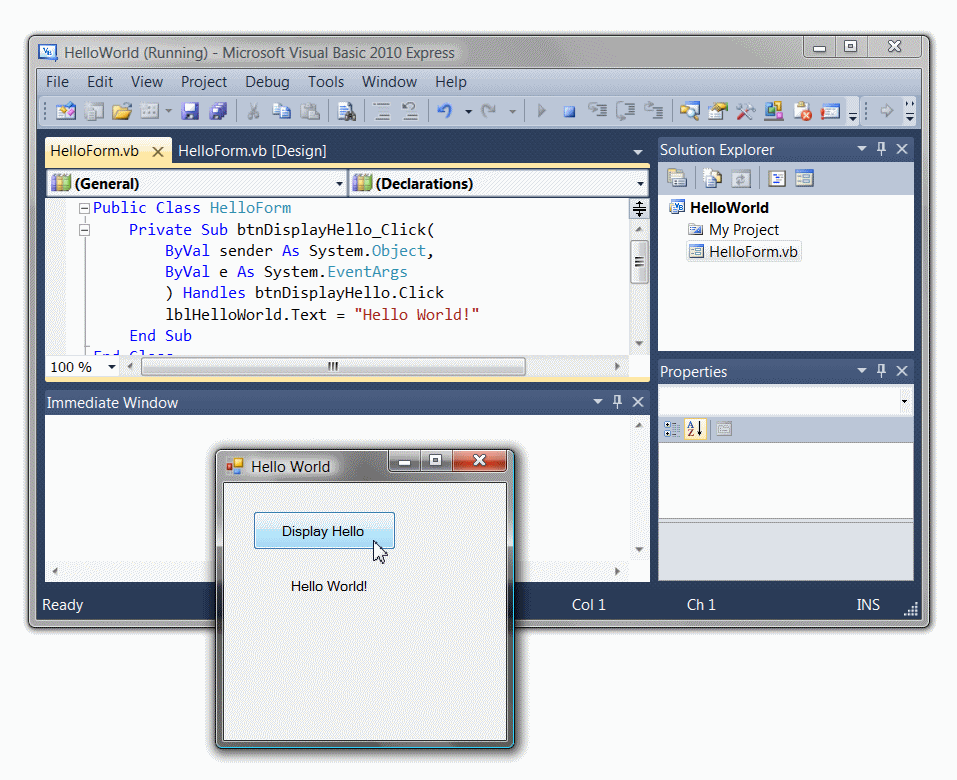Switch to the HelloForm.vb [Design] tab

coord(251,150)
